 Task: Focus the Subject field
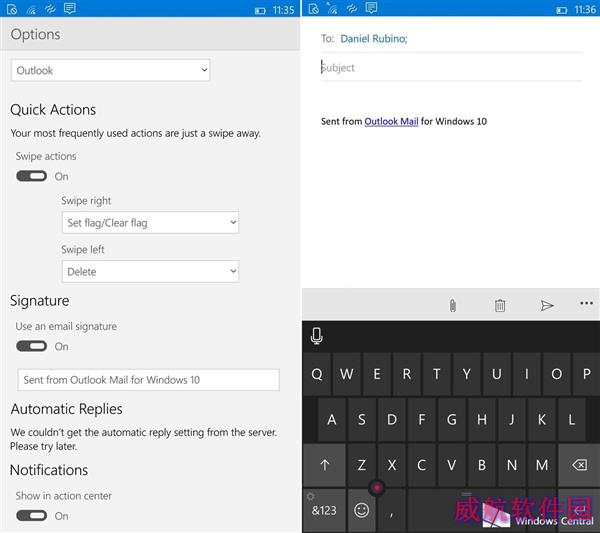[x=452, y=68]
